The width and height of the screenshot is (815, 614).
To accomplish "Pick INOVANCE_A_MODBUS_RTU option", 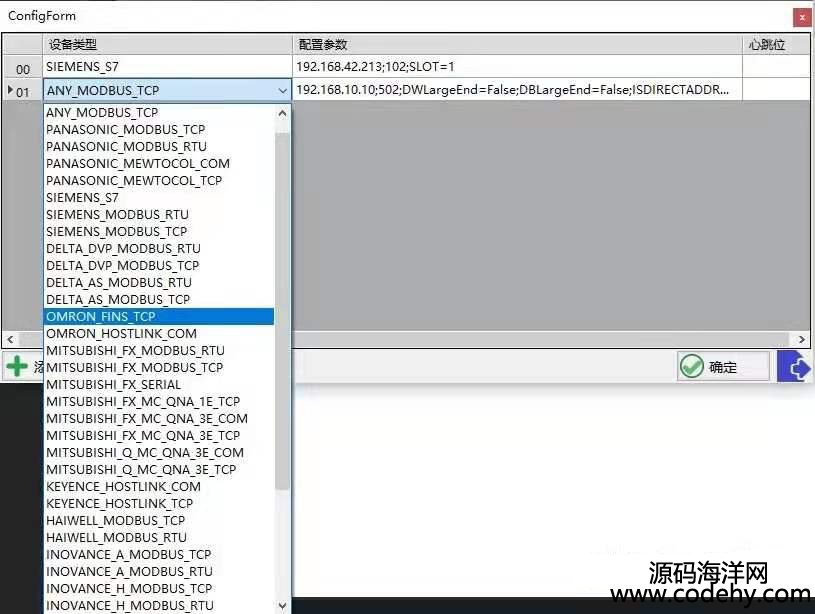I will 159,571.
